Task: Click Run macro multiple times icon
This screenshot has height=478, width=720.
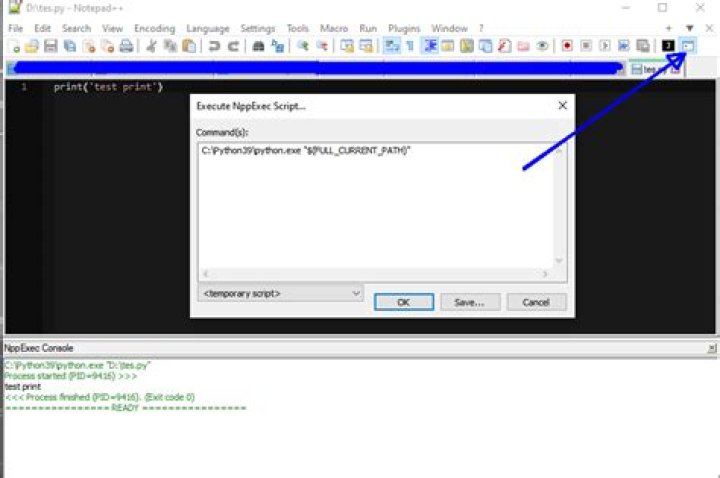Action: (624, 46)
